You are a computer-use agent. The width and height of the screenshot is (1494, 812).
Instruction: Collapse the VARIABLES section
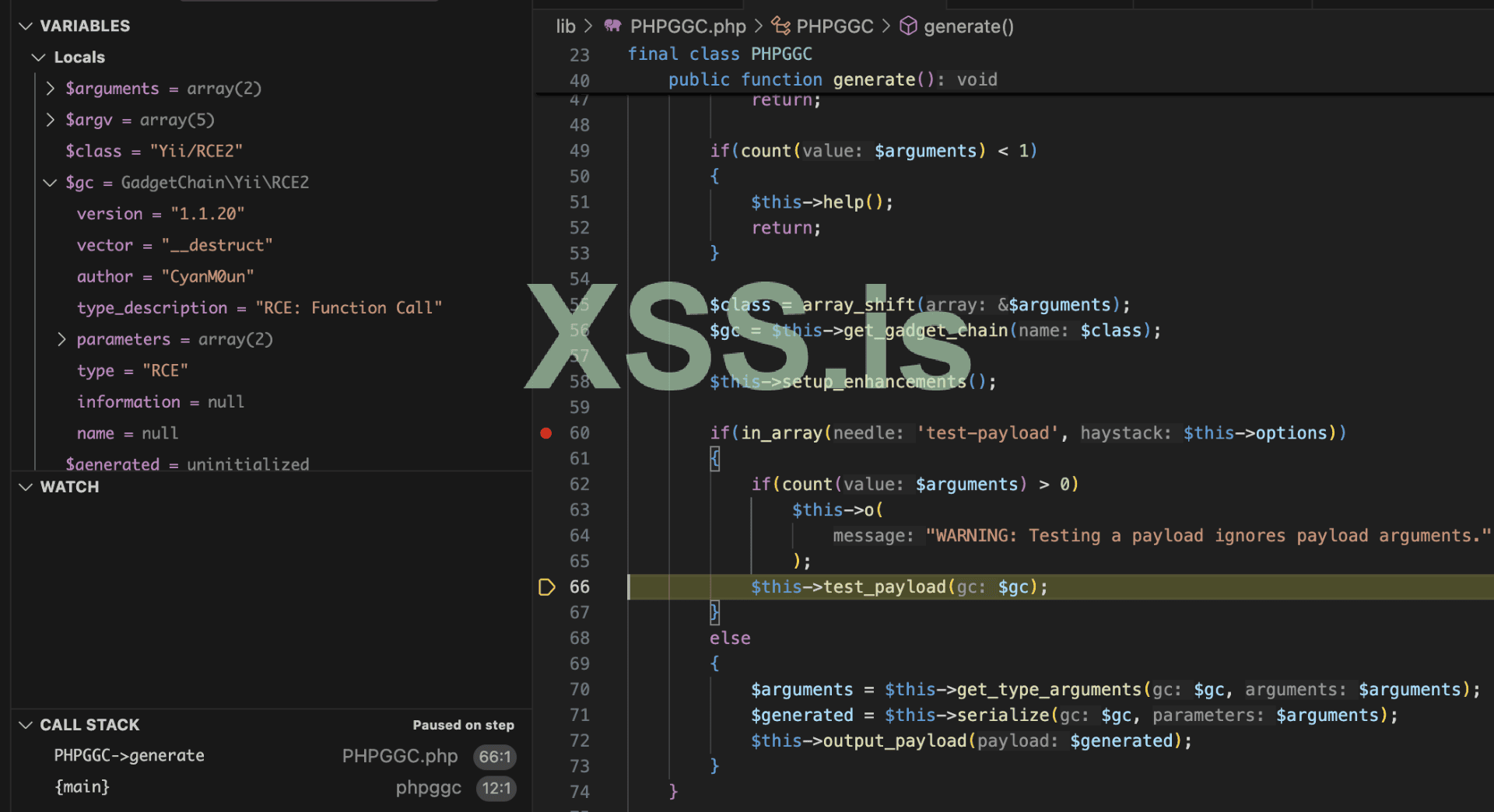[26, 26]
